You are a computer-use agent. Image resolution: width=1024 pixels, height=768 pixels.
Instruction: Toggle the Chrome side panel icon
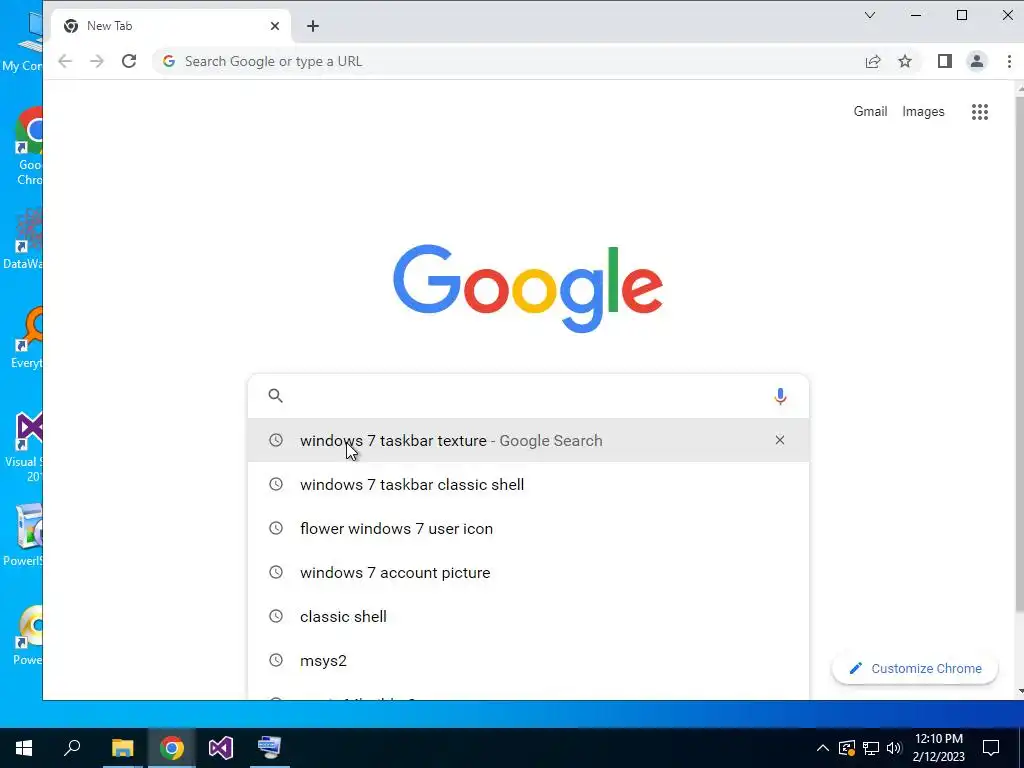click(944, 61)
